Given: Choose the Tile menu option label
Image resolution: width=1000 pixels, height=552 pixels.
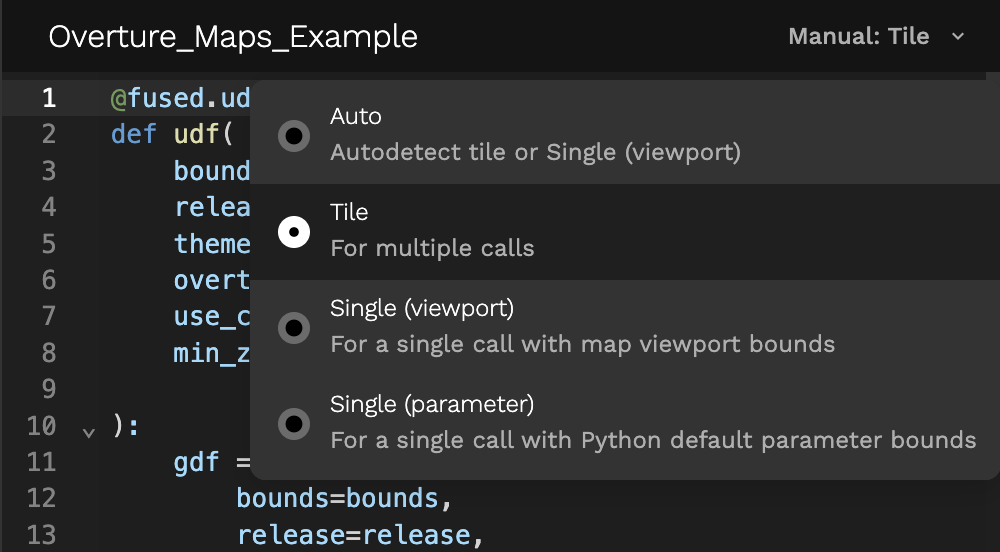Looking at the screenshot, I should 349,212.
